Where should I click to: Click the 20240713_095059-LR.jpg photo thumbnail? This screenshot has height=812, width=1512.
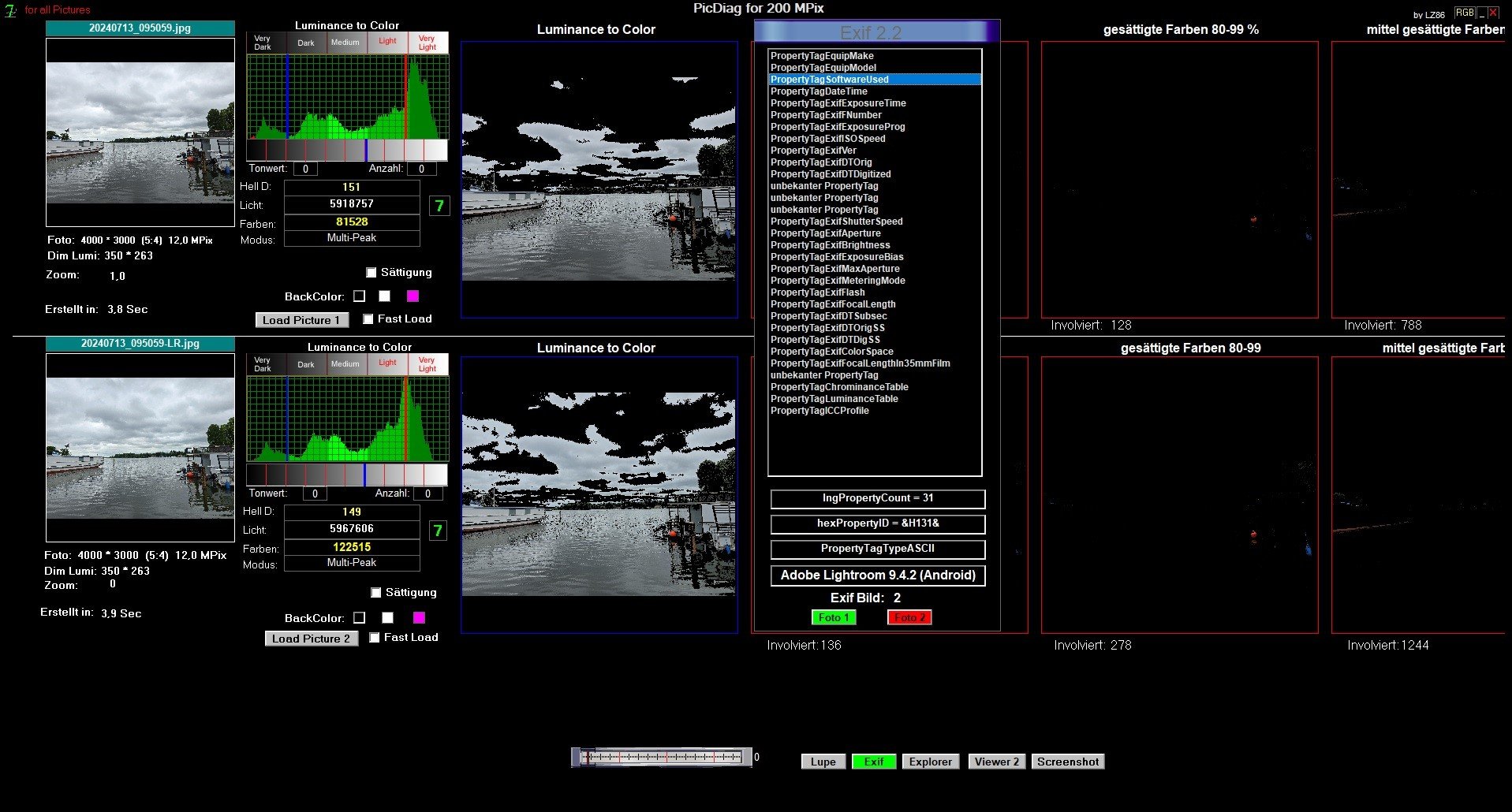[x=140, y=447]
